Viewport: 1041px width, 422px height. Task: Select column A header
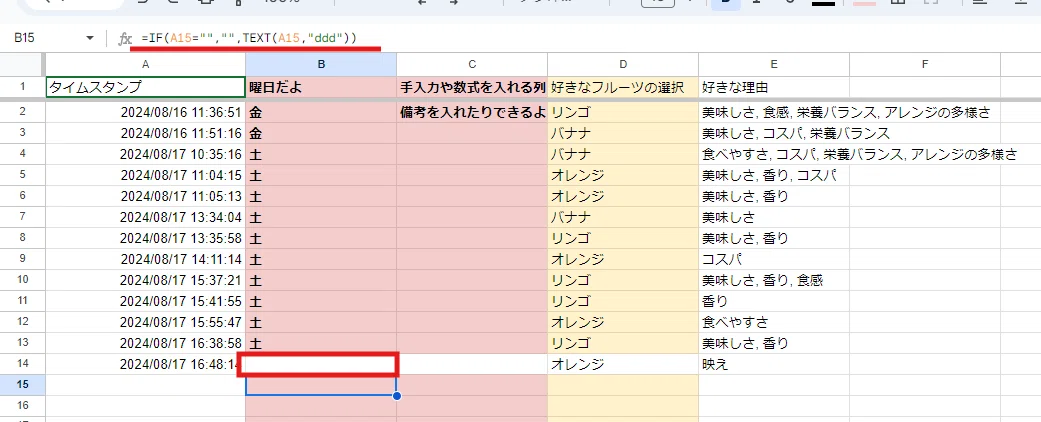[x=145, y=64]
